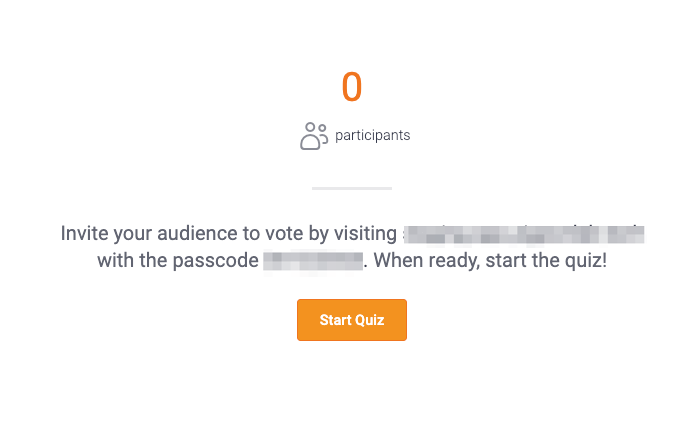699x433 pixels.
Task: Click the participants label text
Action: (372, 135)
